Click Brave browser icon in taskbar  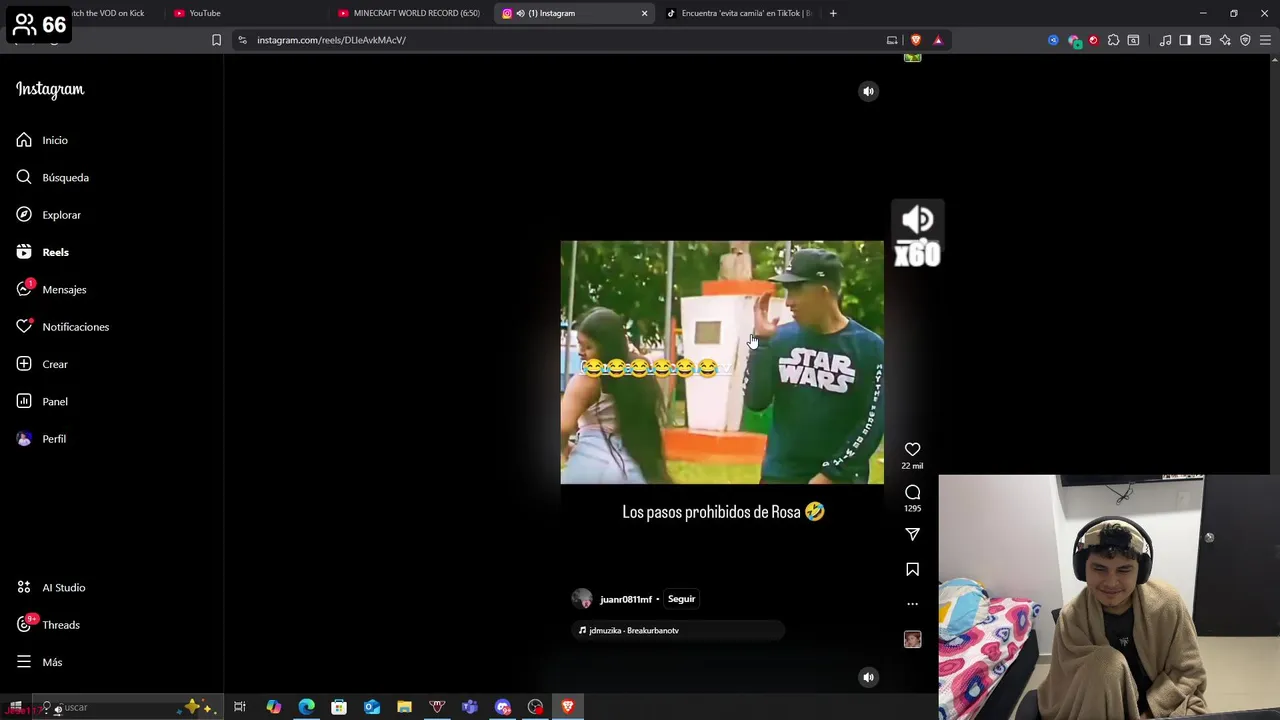[x=568, y=707]
